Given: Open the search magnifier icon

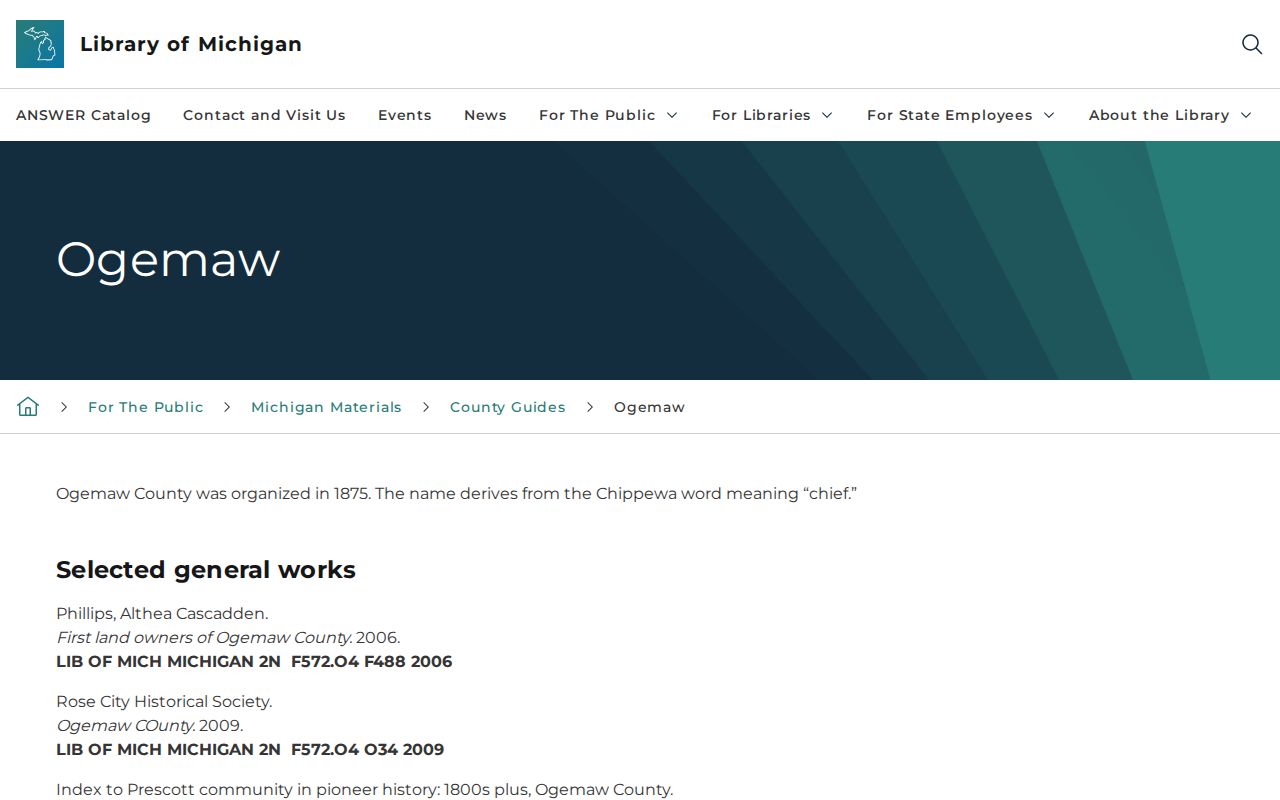Looking at the screenshot, I should pyautogui.click(x=1252, y=44).
